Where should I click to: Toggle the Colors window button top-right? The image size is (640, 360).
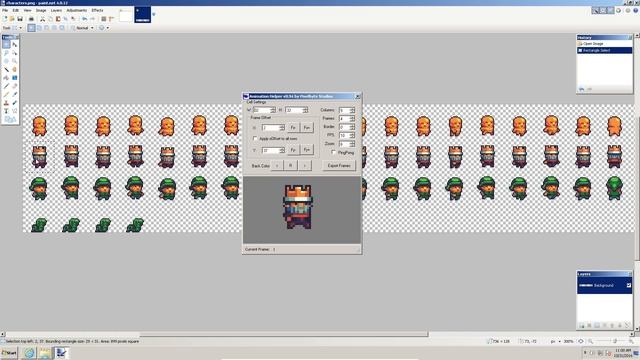tap(618, 11)
